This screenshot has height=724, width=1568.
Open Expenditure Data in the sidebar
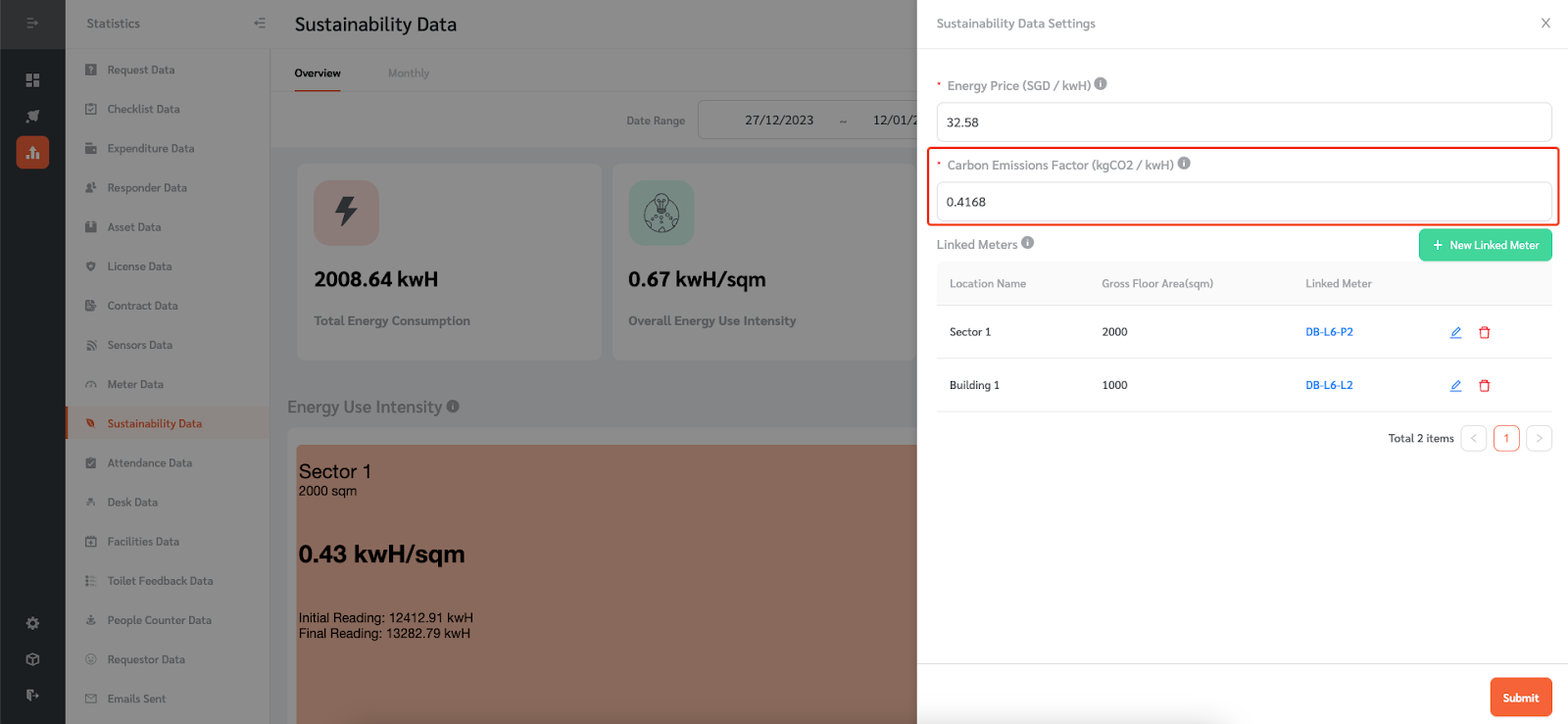151,149
